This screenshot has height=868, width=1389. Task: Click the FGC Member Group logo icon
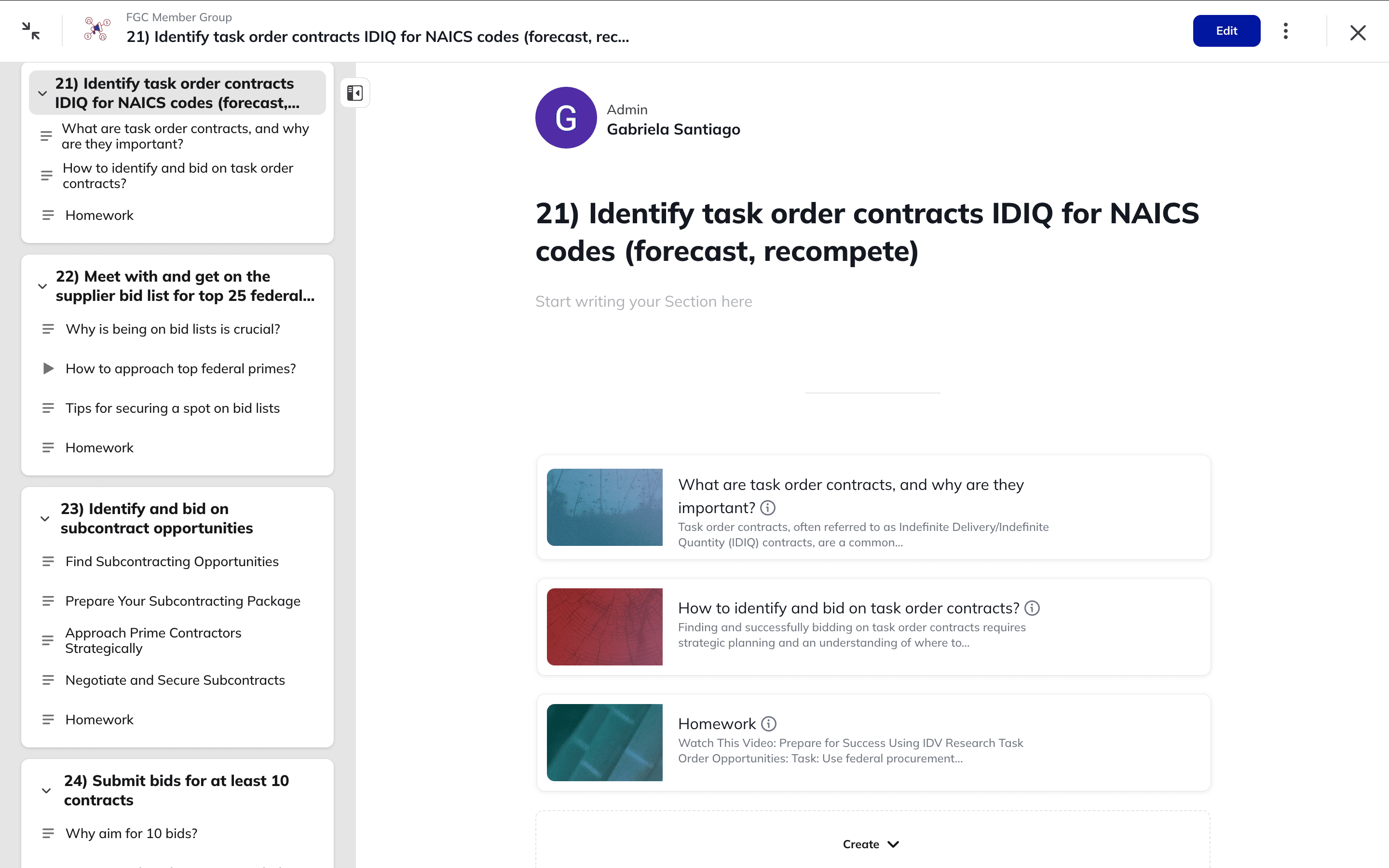(97, 29)
